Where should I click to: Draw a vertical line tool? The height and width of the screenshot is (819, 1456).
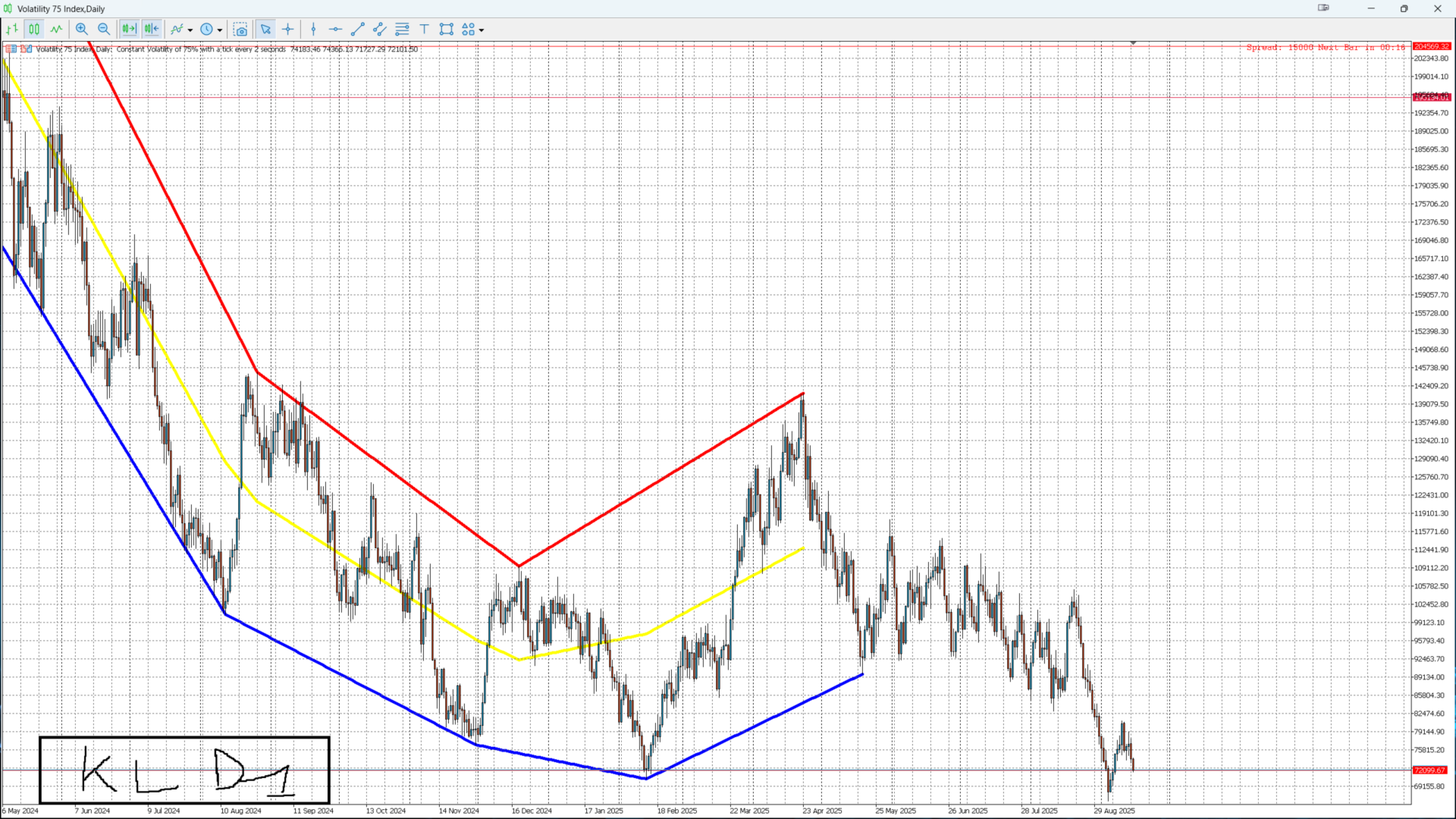313,30
